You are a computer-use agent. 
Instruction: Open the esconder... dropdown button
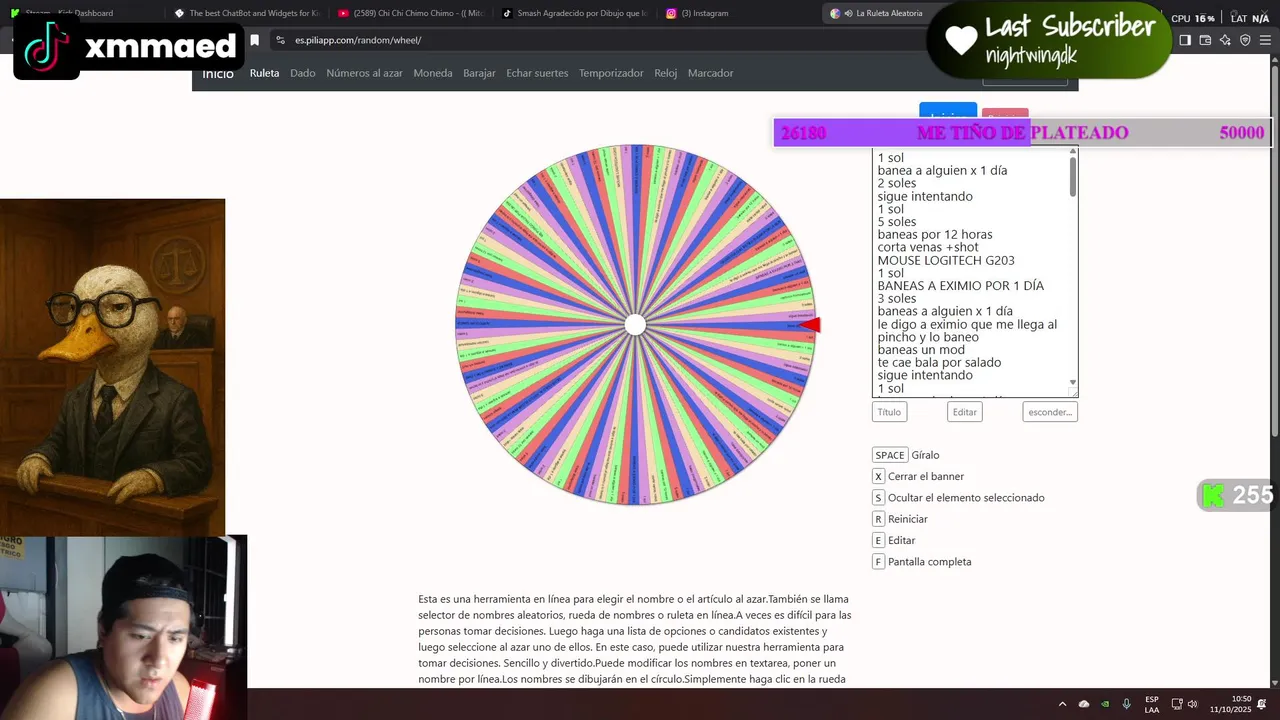coord(1050,412)
